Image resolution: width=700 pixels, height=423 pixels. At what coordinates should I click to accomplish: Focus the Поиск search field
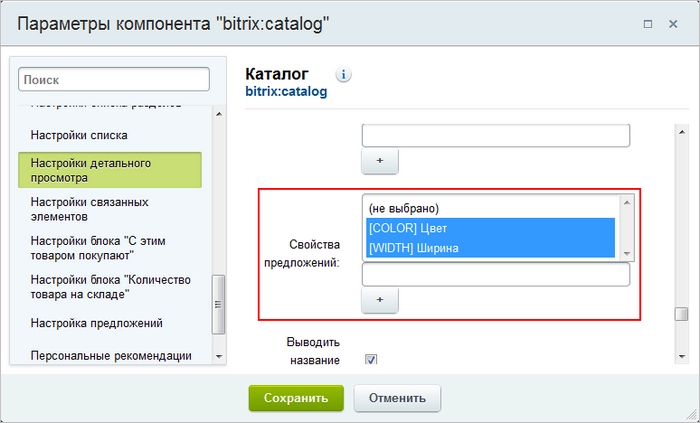(114, 80)
